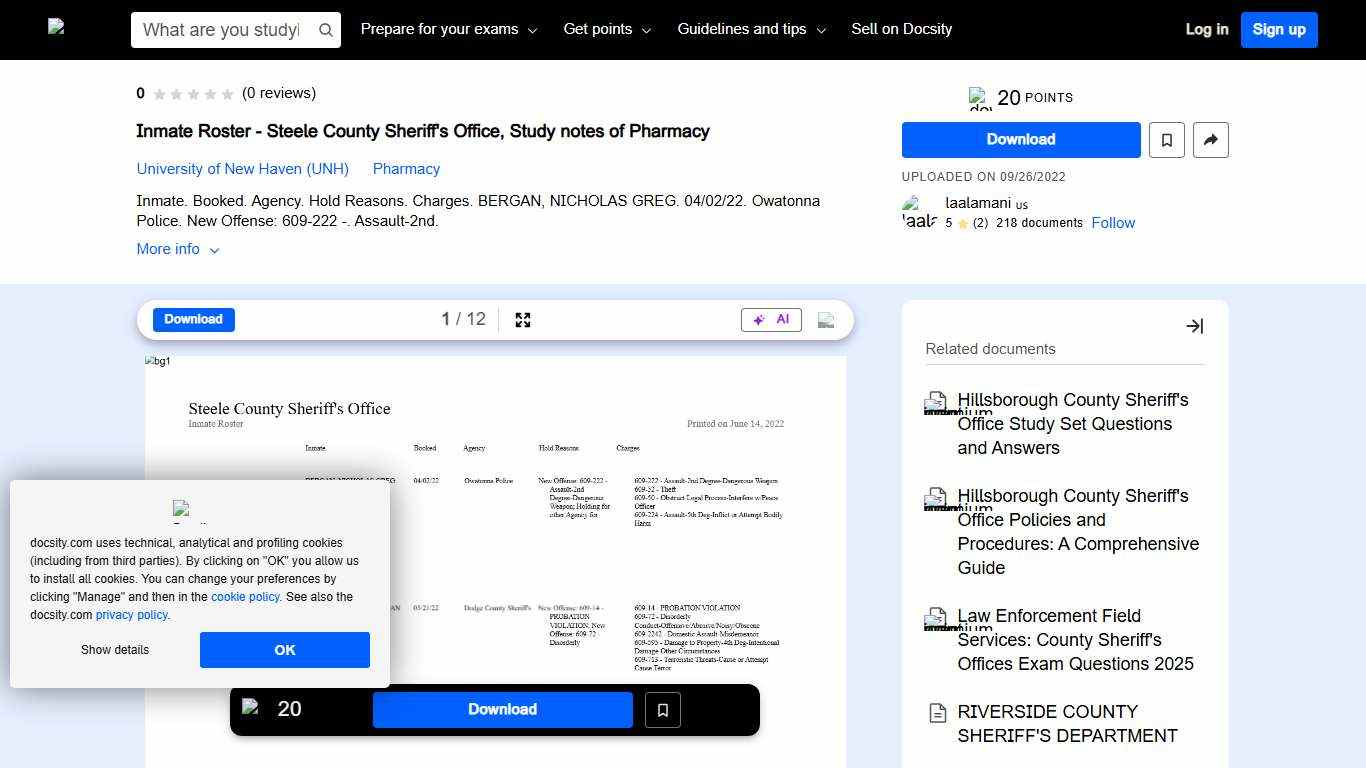Accept cookies with the OK button

tap(284, 650)
